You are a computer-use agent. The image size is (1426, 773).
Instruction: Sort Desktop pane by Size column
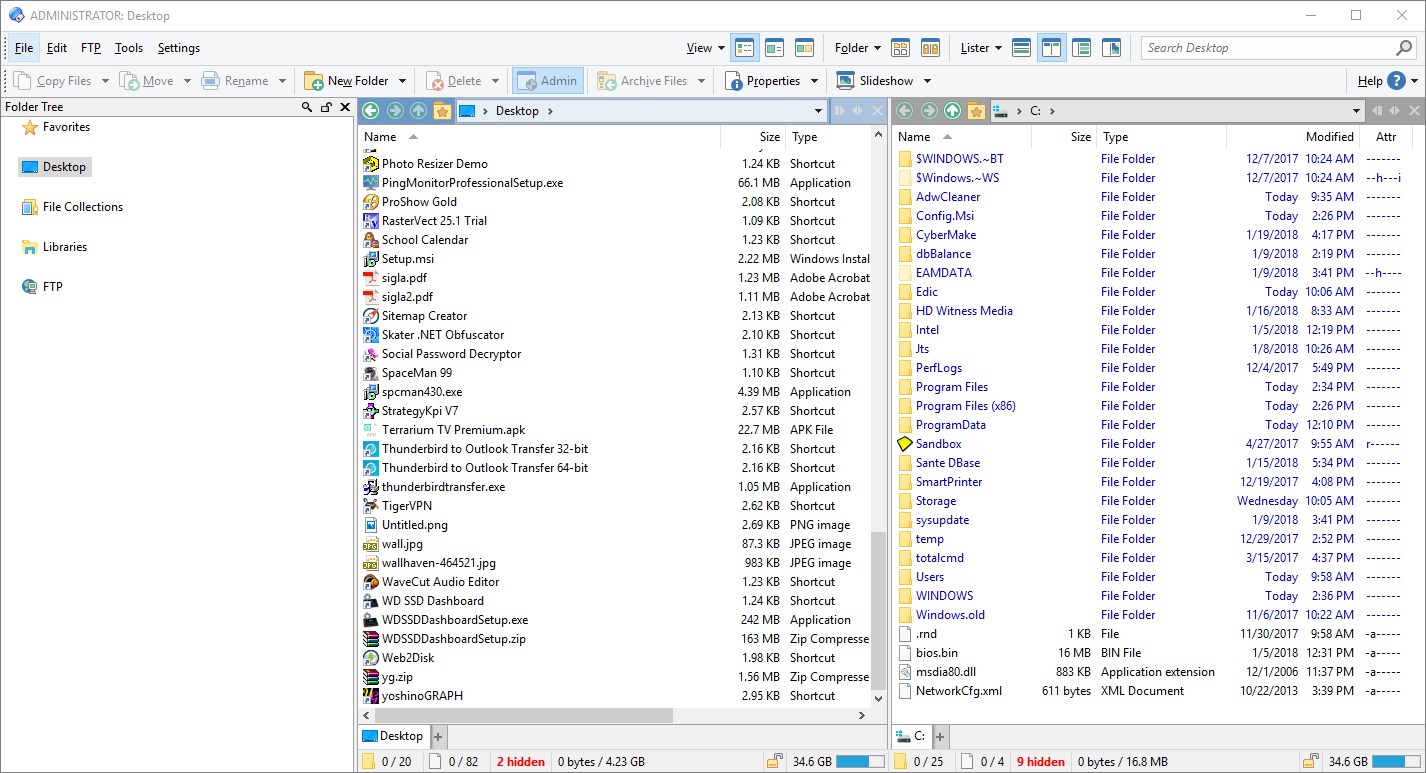pyautogui.click(x=754, y=137)
